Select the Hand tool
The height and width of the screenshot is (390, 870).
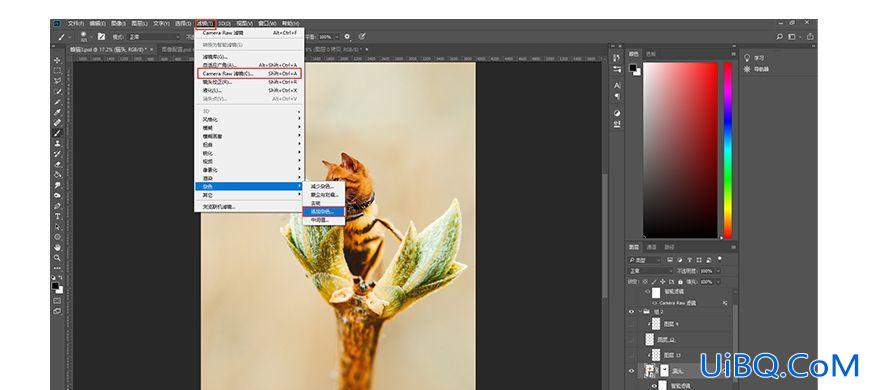pos(57,247)
